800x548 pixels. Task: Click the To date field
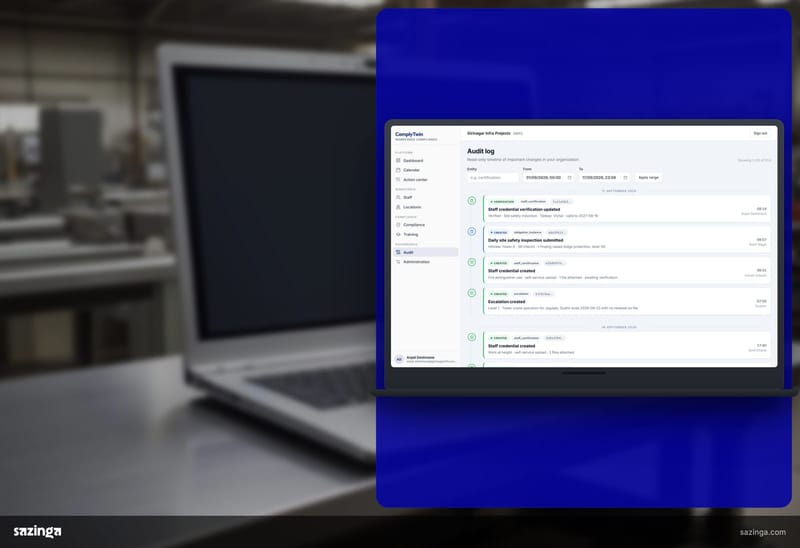tap(604, 178)
